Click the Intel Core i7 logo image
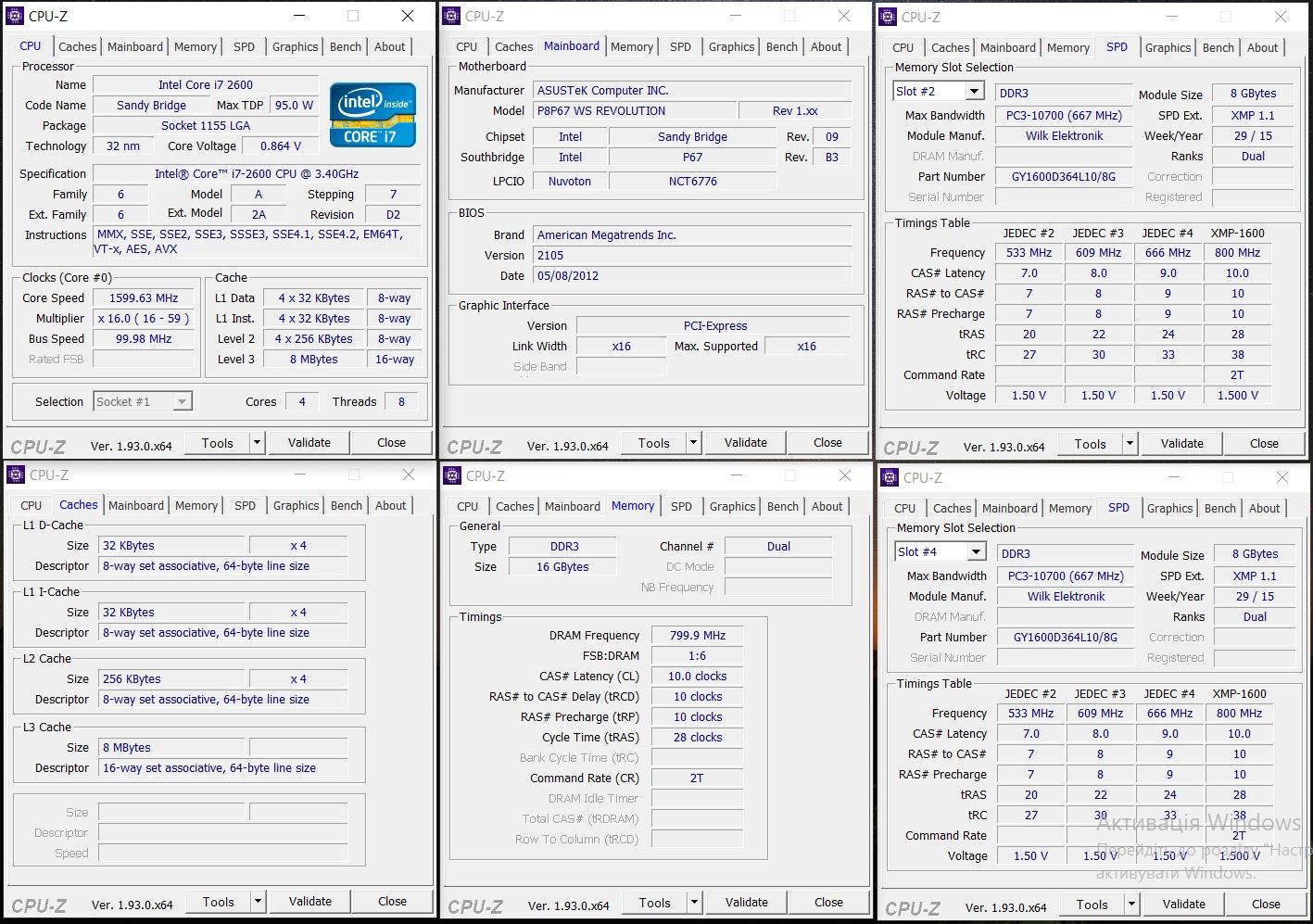 (x=372, y=115)
